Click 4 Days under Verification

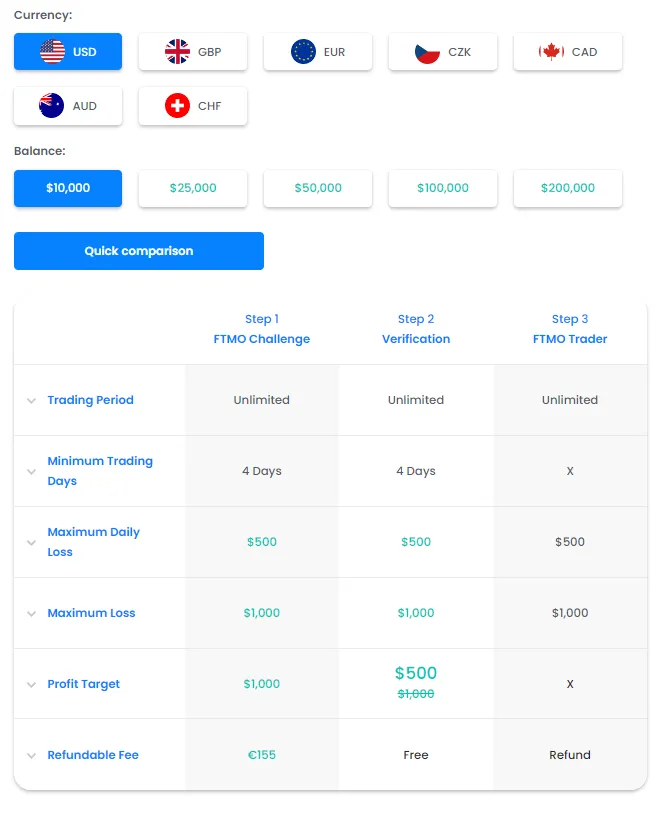(416, 471)
